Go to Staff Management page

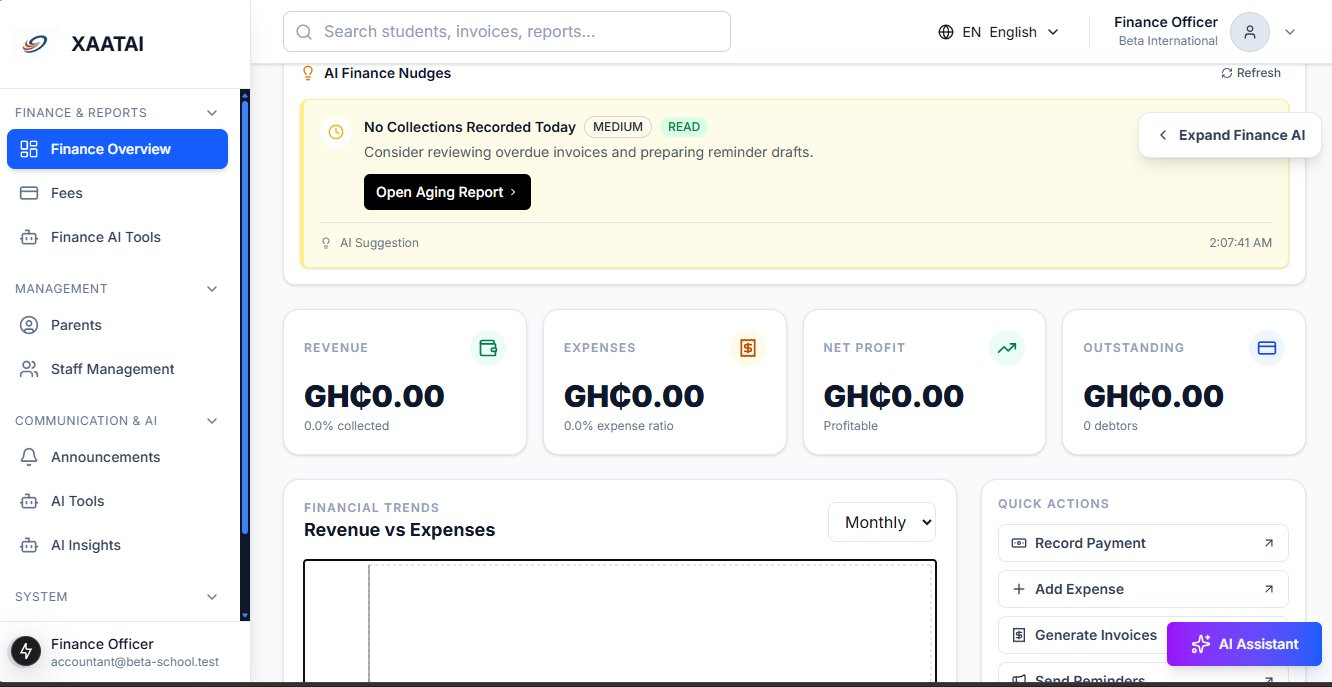(112, 369)
